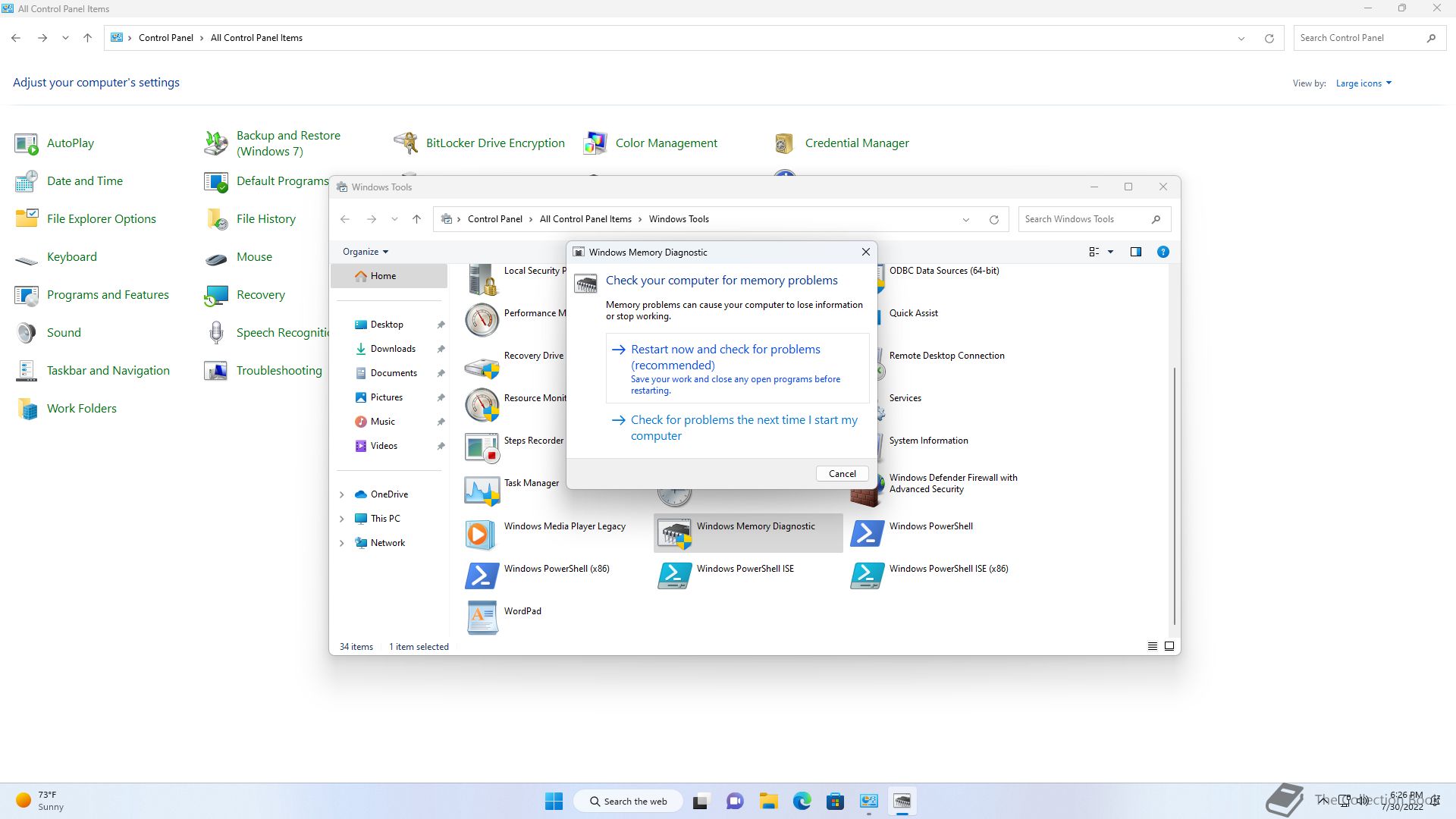
Task: Go up one level in Windows Tools
Action: pos(416,219)
